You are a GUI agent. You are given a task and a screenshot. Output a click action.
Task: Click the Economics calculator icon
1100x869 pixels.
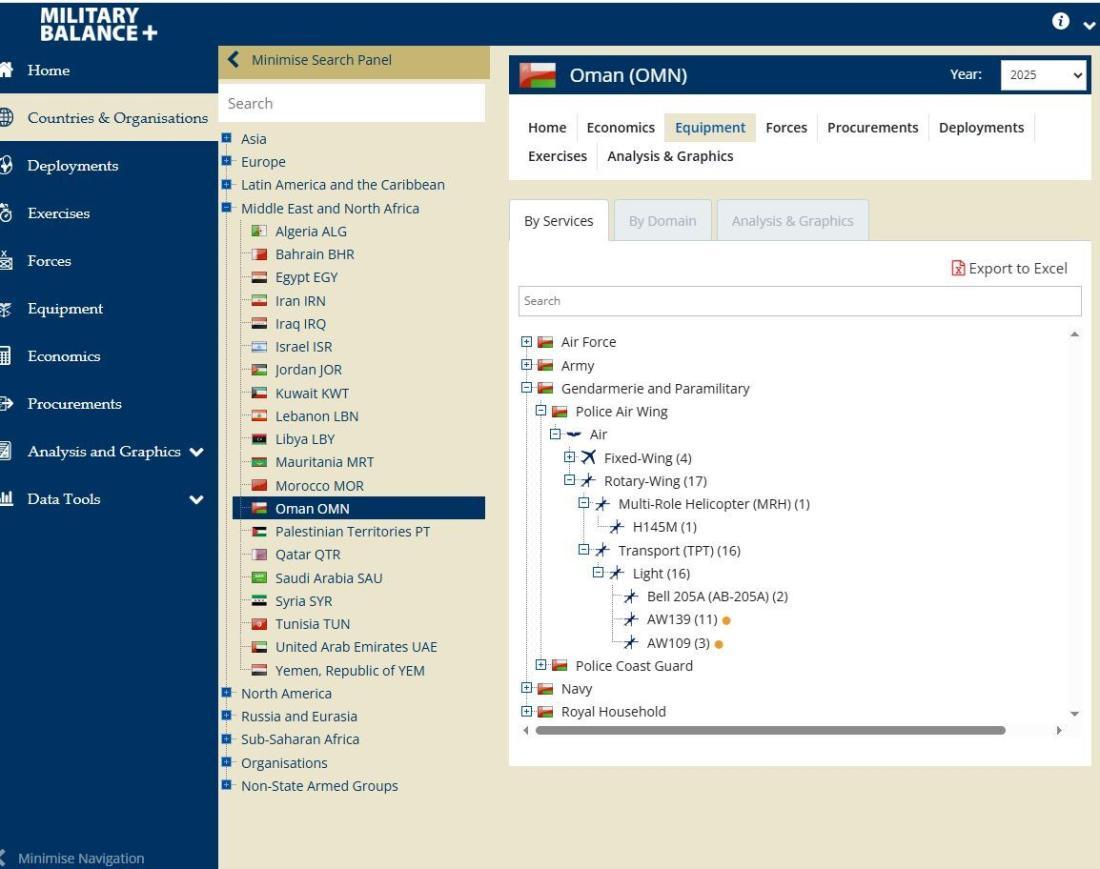pos(6,356)
